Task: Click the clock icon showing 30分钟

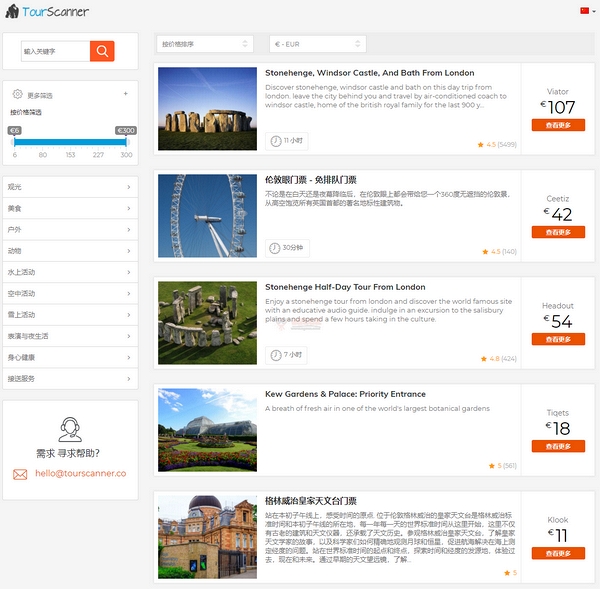Action: tap(274, 248)
